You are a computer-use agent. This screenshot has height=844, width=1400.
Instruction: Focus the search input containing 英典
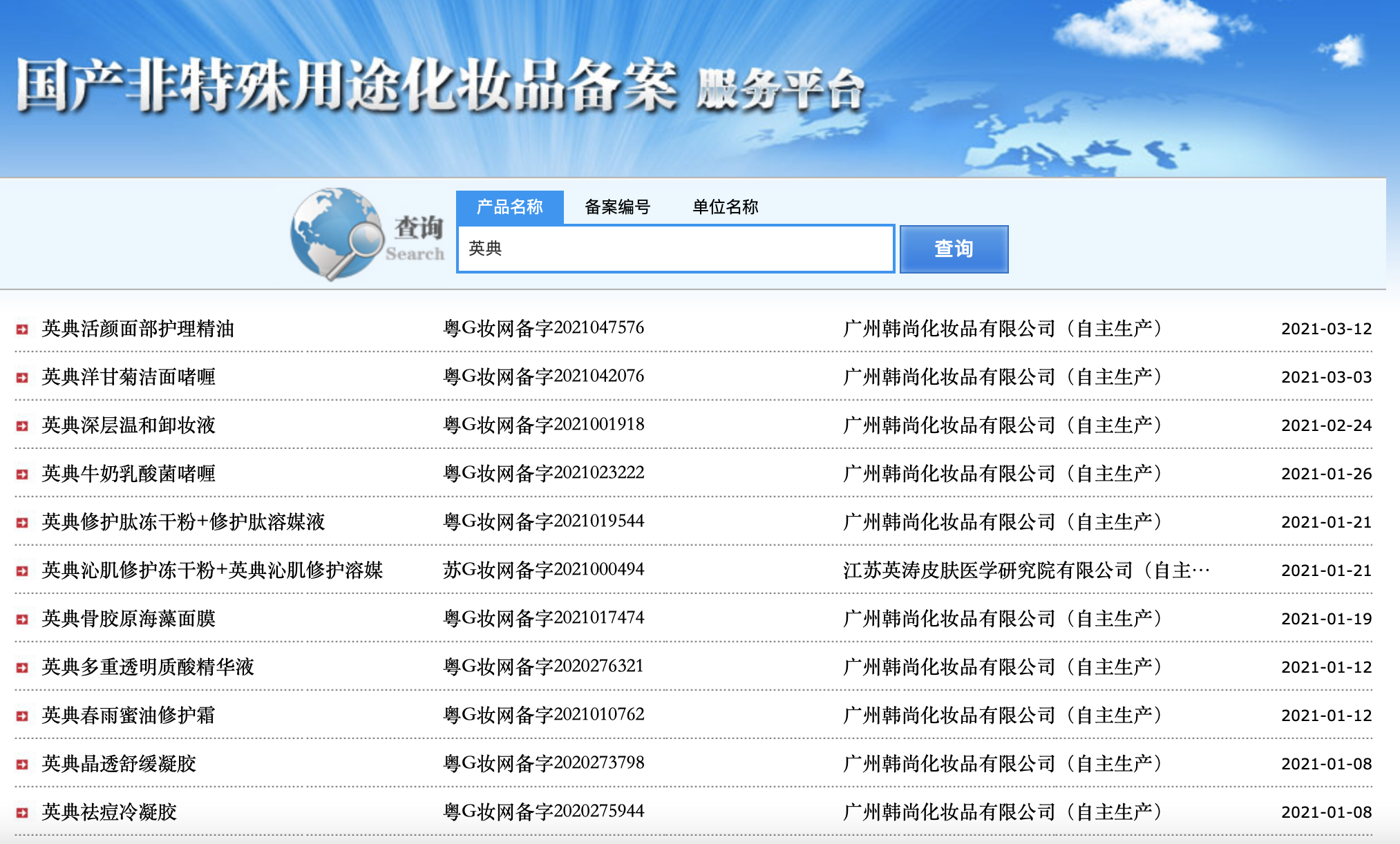674,249
